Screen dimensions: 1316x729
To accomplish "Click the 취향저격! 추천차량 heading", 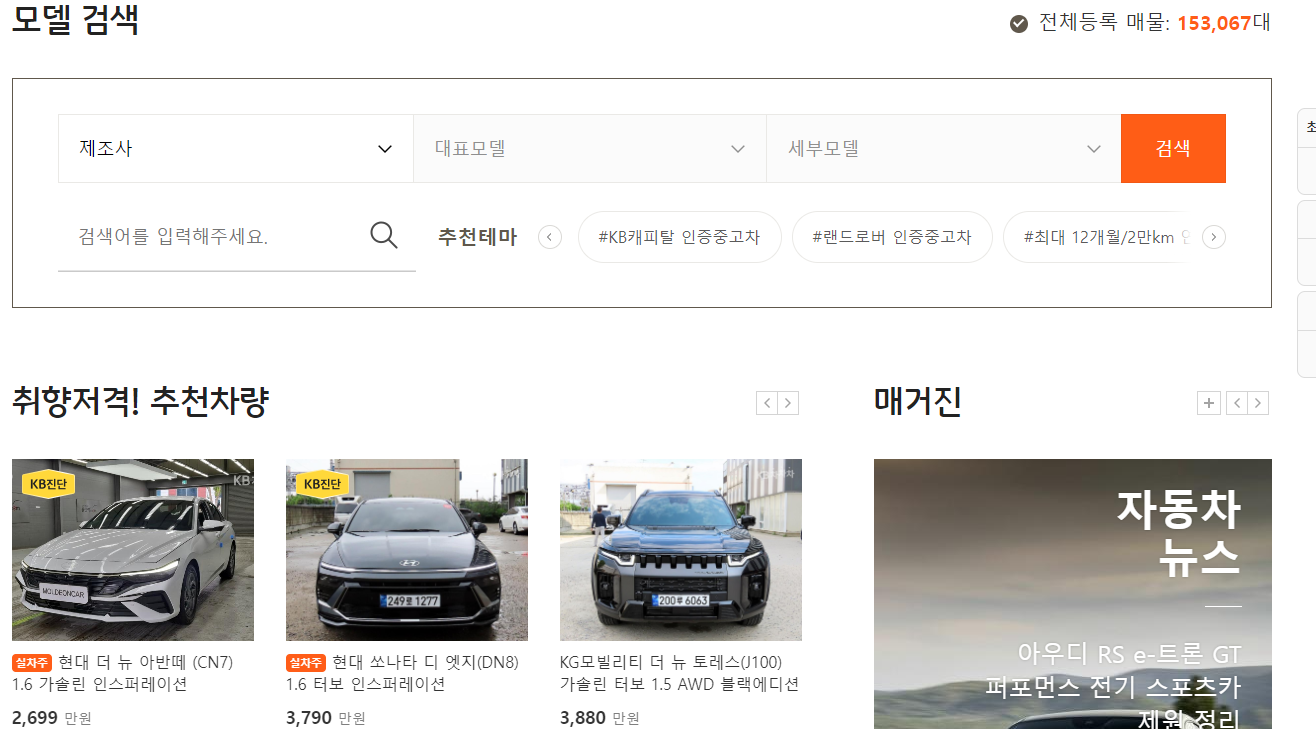I will (x=140, y=402).
